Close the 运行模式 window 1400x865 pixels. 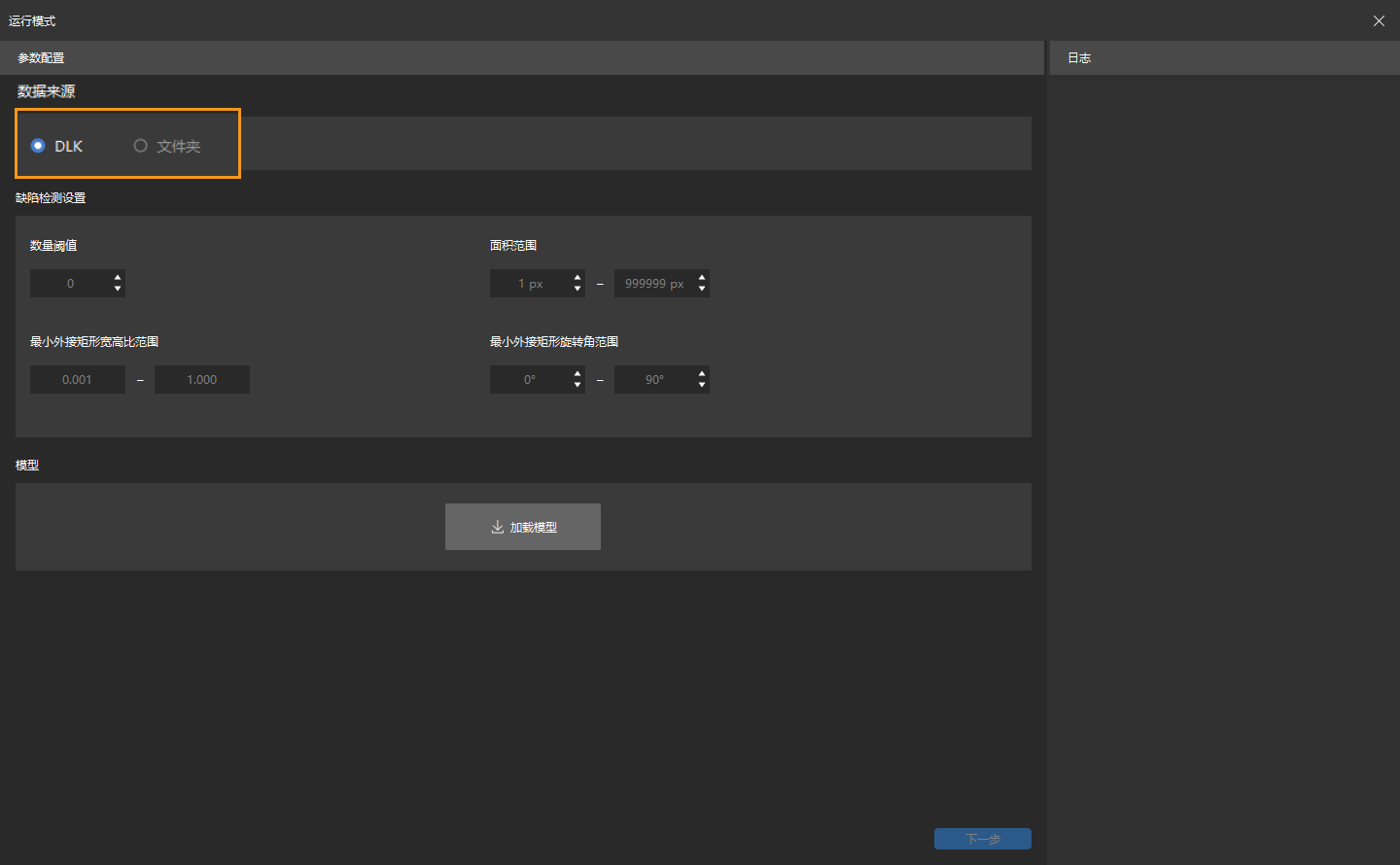click(1379, 20)
